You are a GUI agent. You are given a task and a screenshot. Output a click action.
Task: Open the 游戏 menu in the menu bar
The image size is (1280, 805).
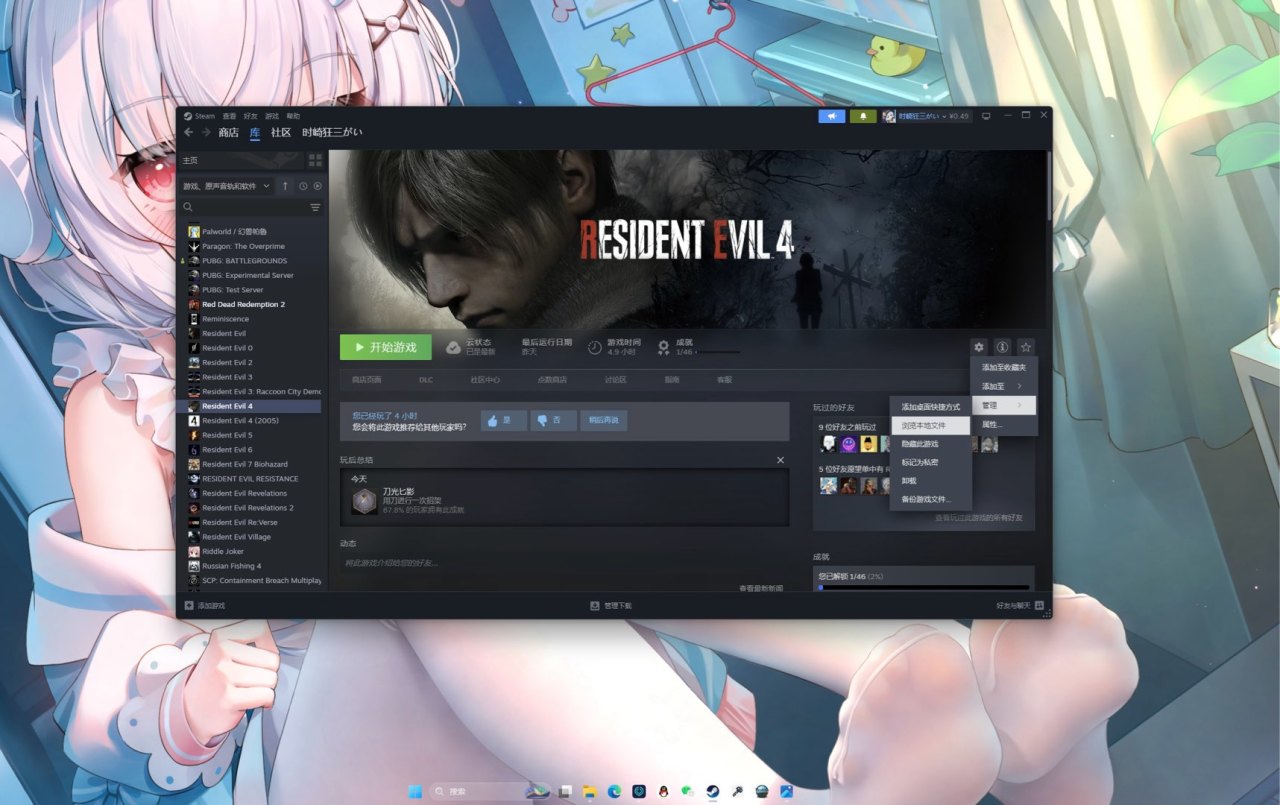click(272, 116)
